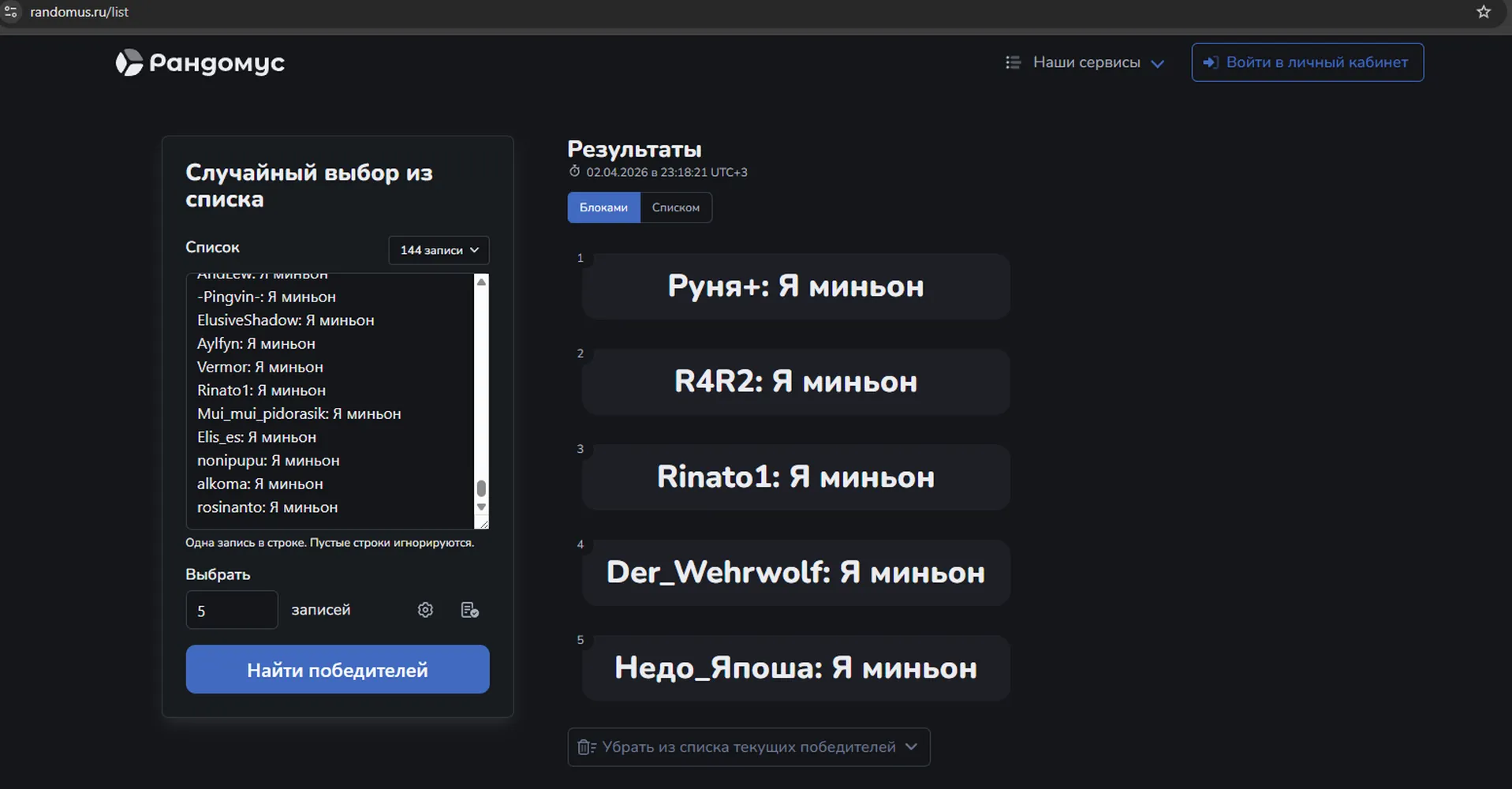
Task: Open 144 записи dropdown
Action: (x=439, y=250)
